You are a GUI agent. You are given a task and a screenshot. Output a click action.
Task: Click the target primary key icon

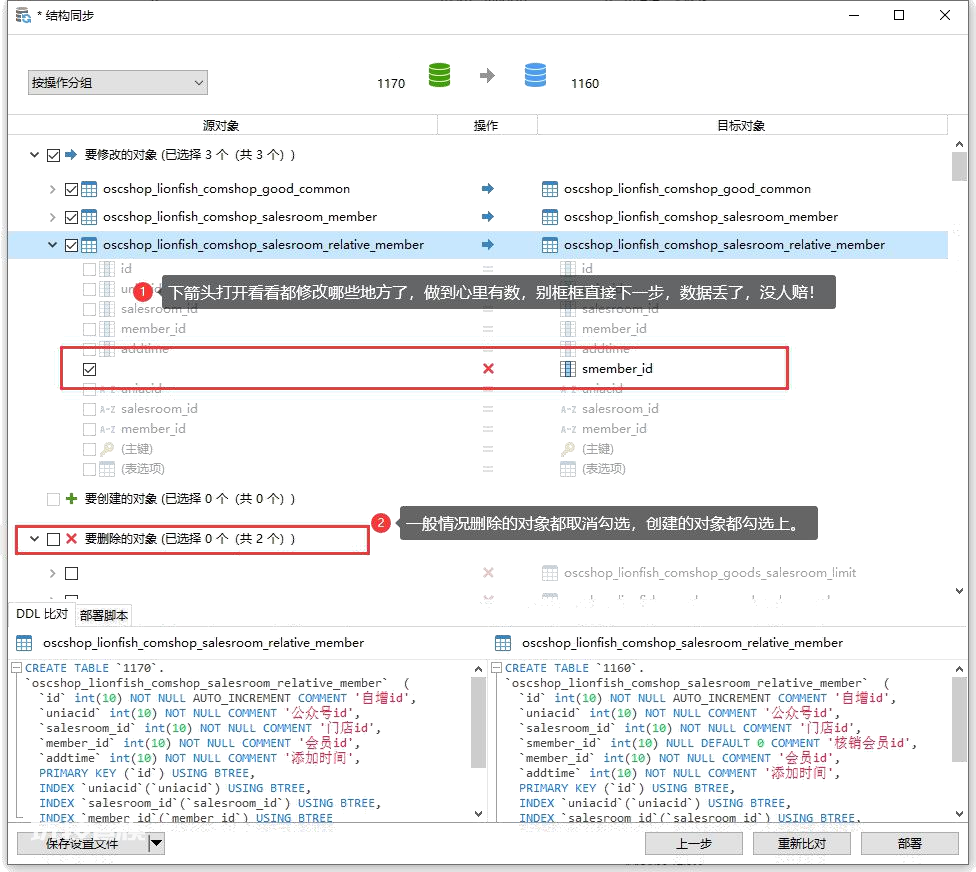point(568,449)
